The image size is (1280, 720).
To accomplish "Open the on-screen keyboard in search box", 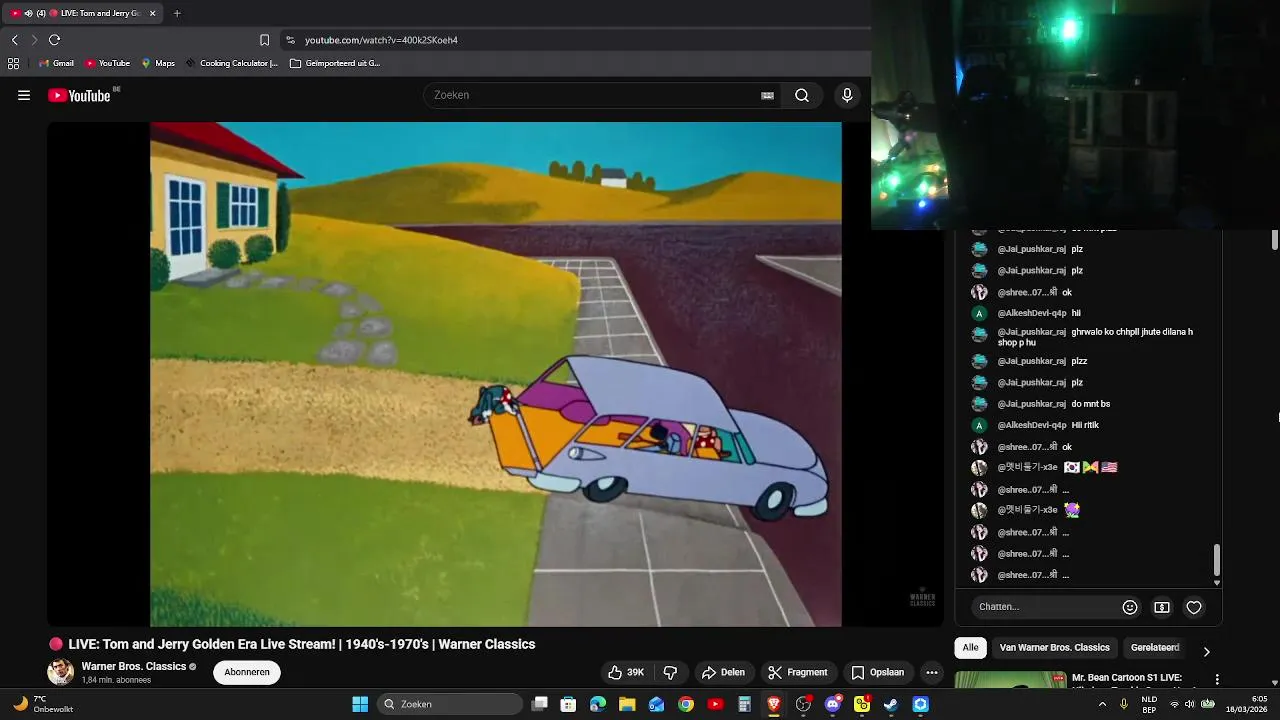I will point(767,95).
